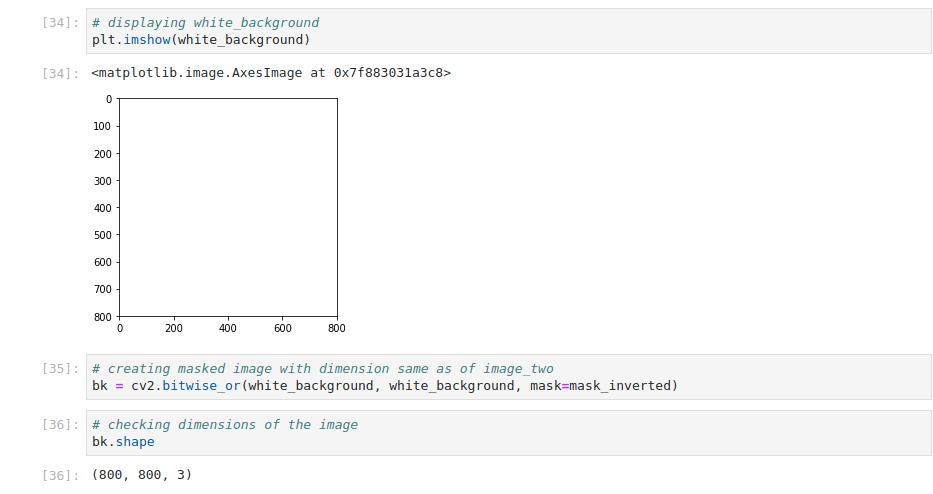Screen dimensions: 933x494
Task: Select the In [36] input prompt label
Action: (x=60, y=424)
